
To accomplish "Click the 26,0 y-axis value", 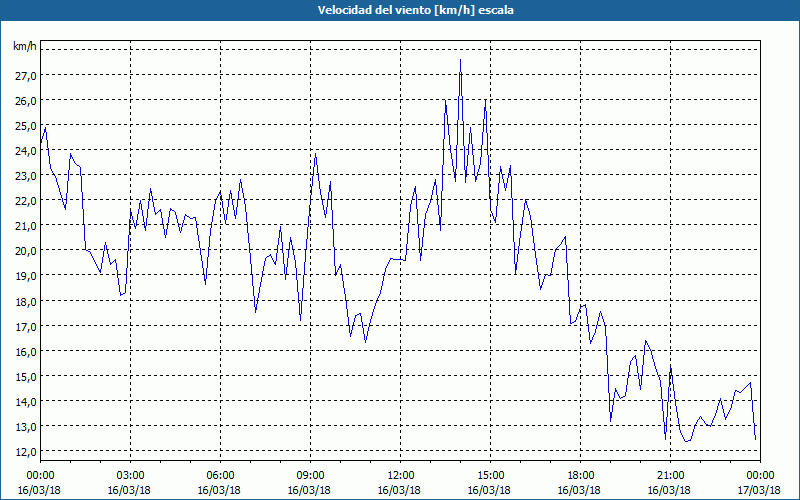I will [x=26, y=101].
